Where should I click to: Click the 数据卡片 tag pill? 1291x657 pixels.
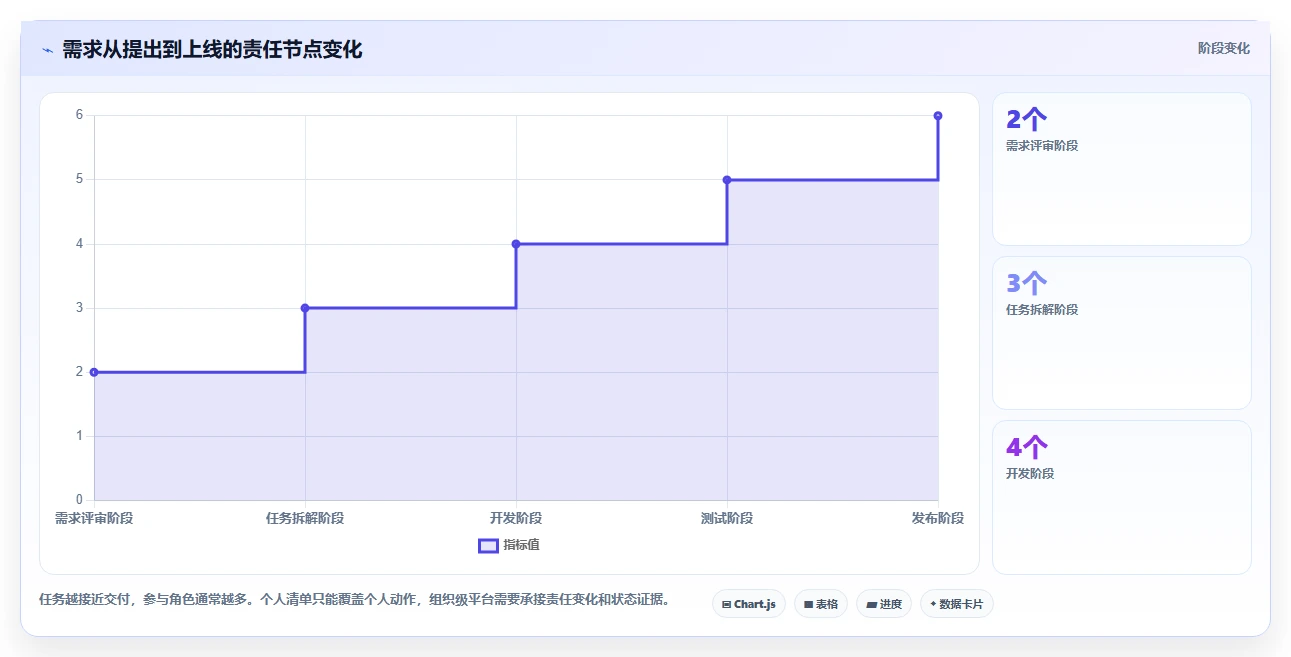pyautogui.click(x=957, y=604)
